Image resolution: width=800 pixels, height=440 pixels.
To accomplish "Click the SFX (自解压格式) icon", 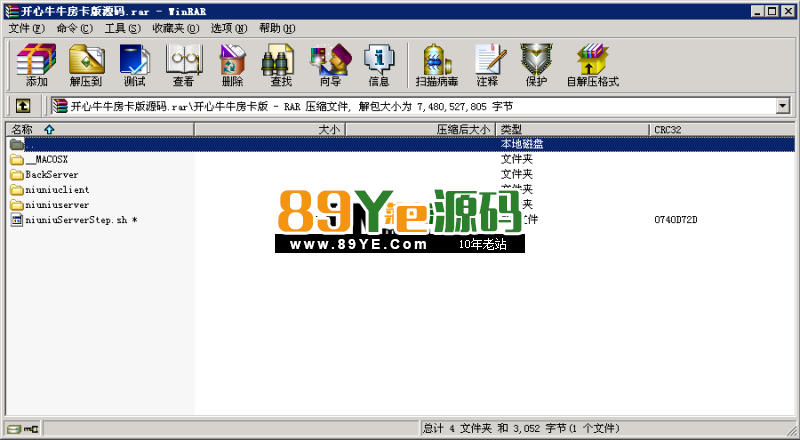I will [592, 65].
